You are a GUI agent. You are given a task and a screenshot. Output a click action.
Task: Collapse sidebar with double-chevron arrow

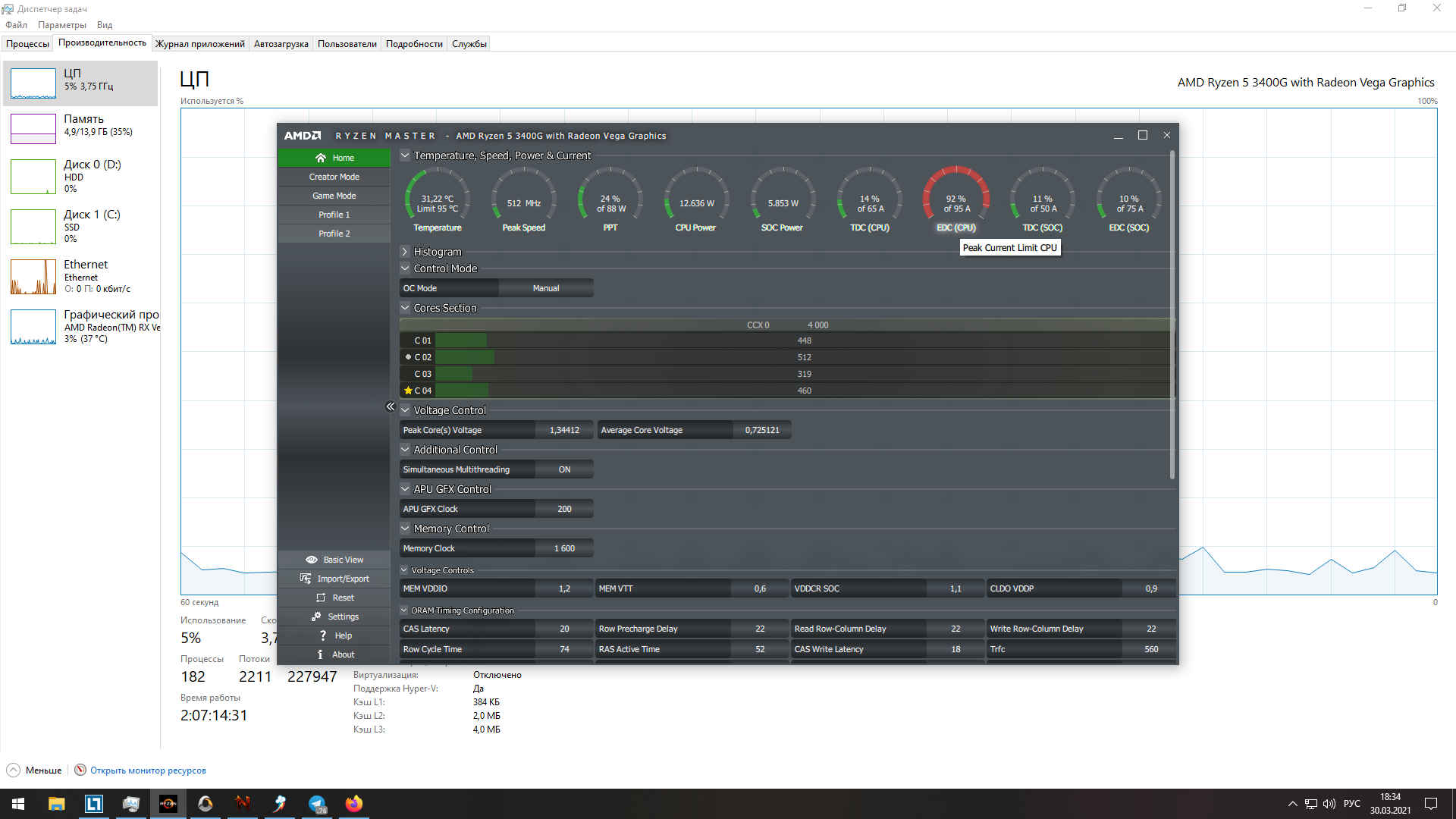click(391, 406)
